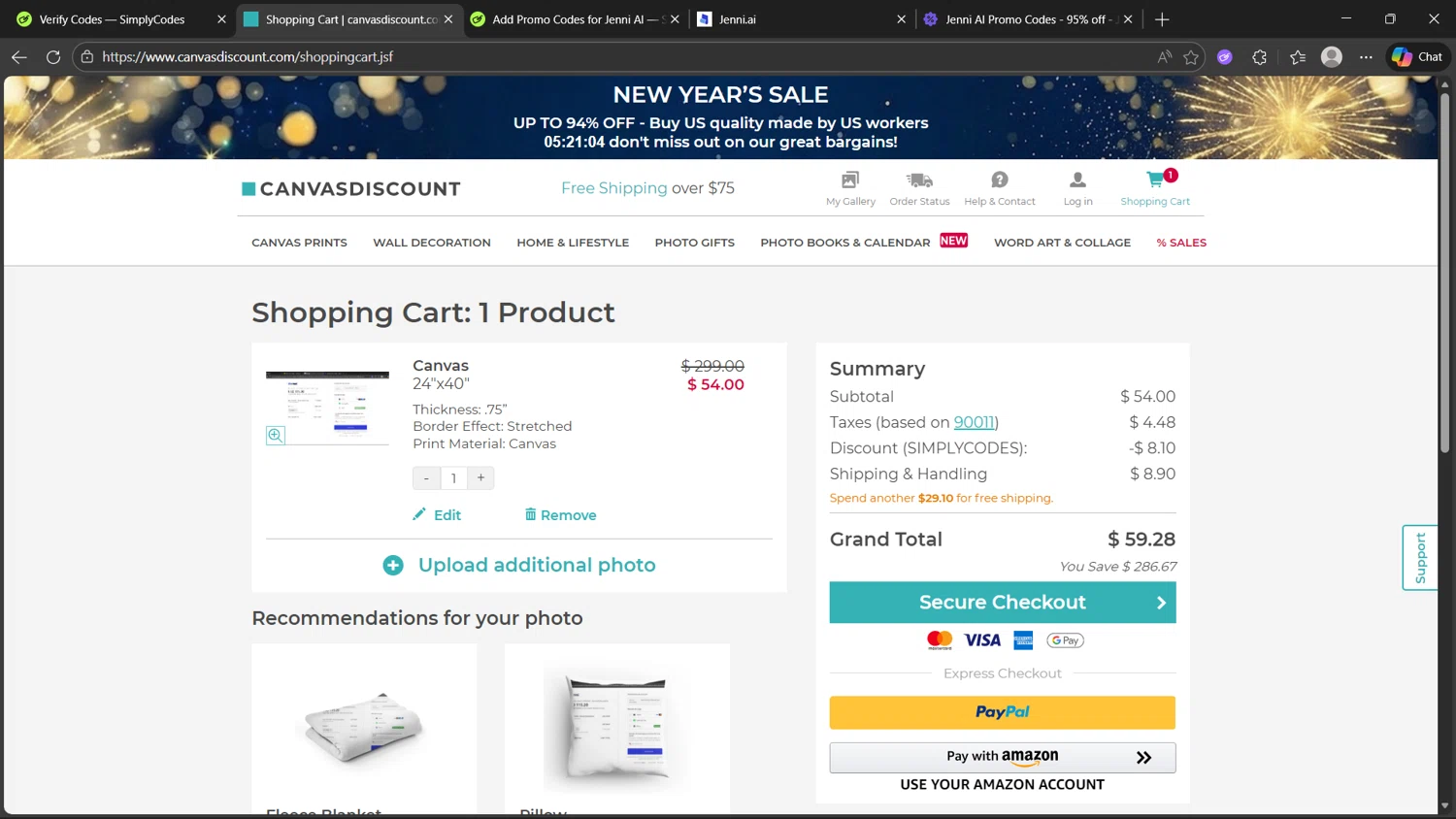This screenshot has width=1456, height=819.
Task: Open the Shopping Cart icon
Action: [x=1155, y=180]
